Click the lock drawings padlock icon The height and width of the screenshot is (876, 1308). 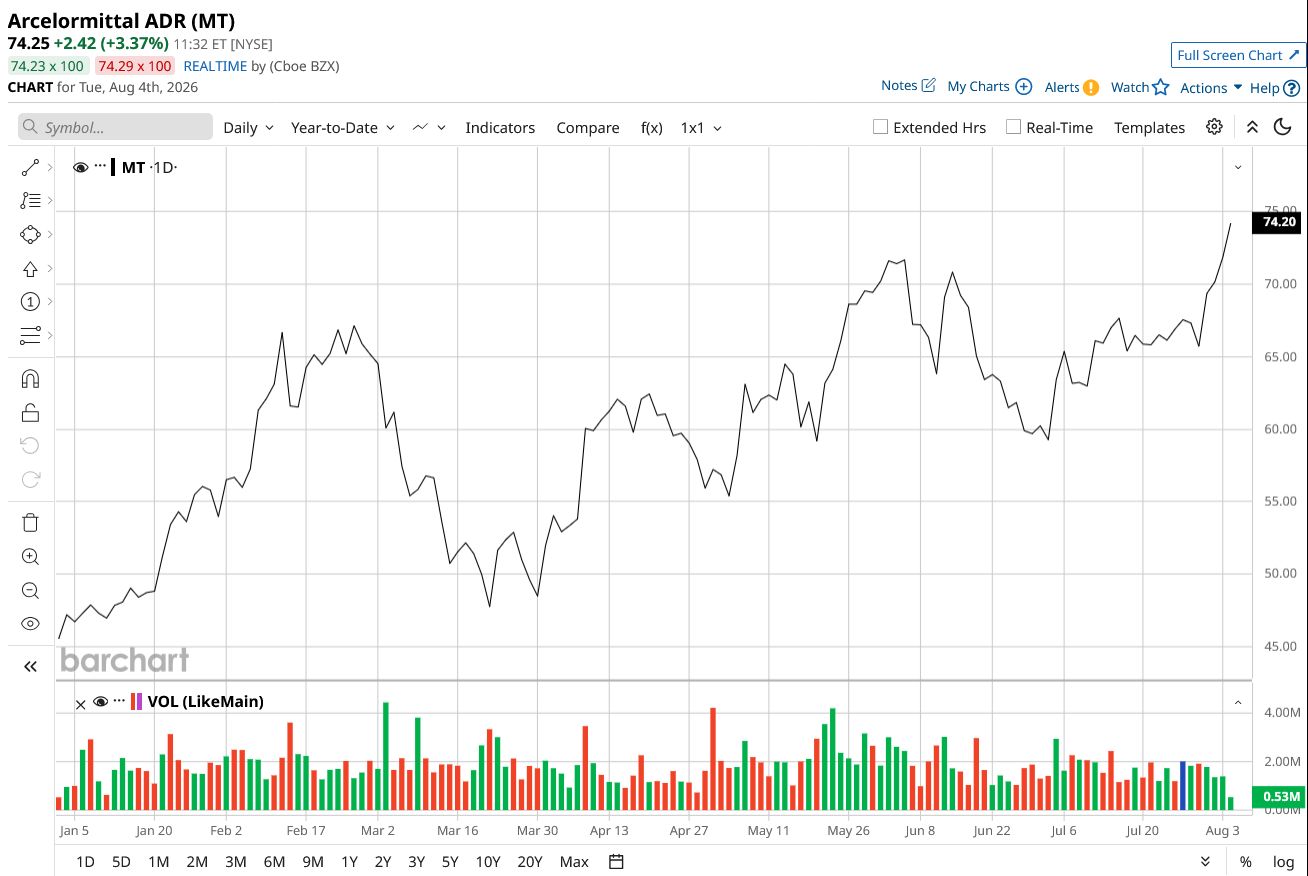coord(30,412)
